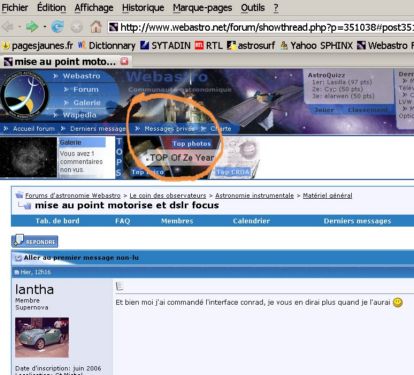Open Webastro bookmark in toolbar
Image resolution: width=414 pixels, height=375 pixels.
click(x=382, y=45)
